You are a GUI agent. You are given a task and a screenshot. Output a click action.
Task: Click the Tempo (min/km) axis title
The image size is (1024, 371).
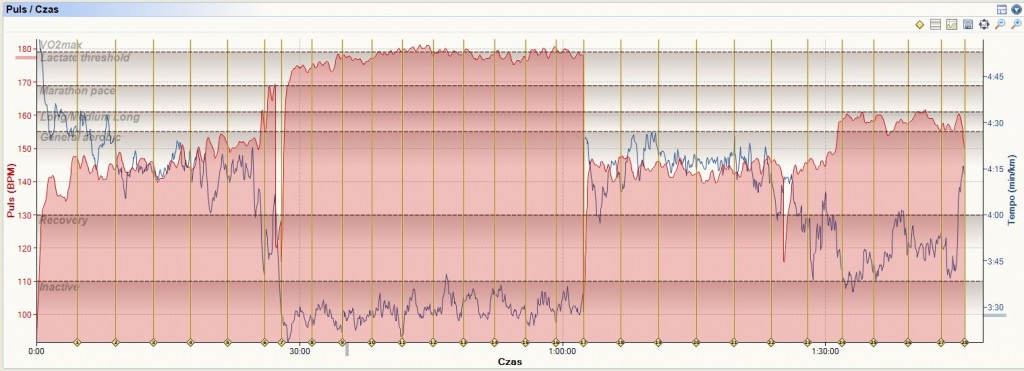[x=1012, y=191]
